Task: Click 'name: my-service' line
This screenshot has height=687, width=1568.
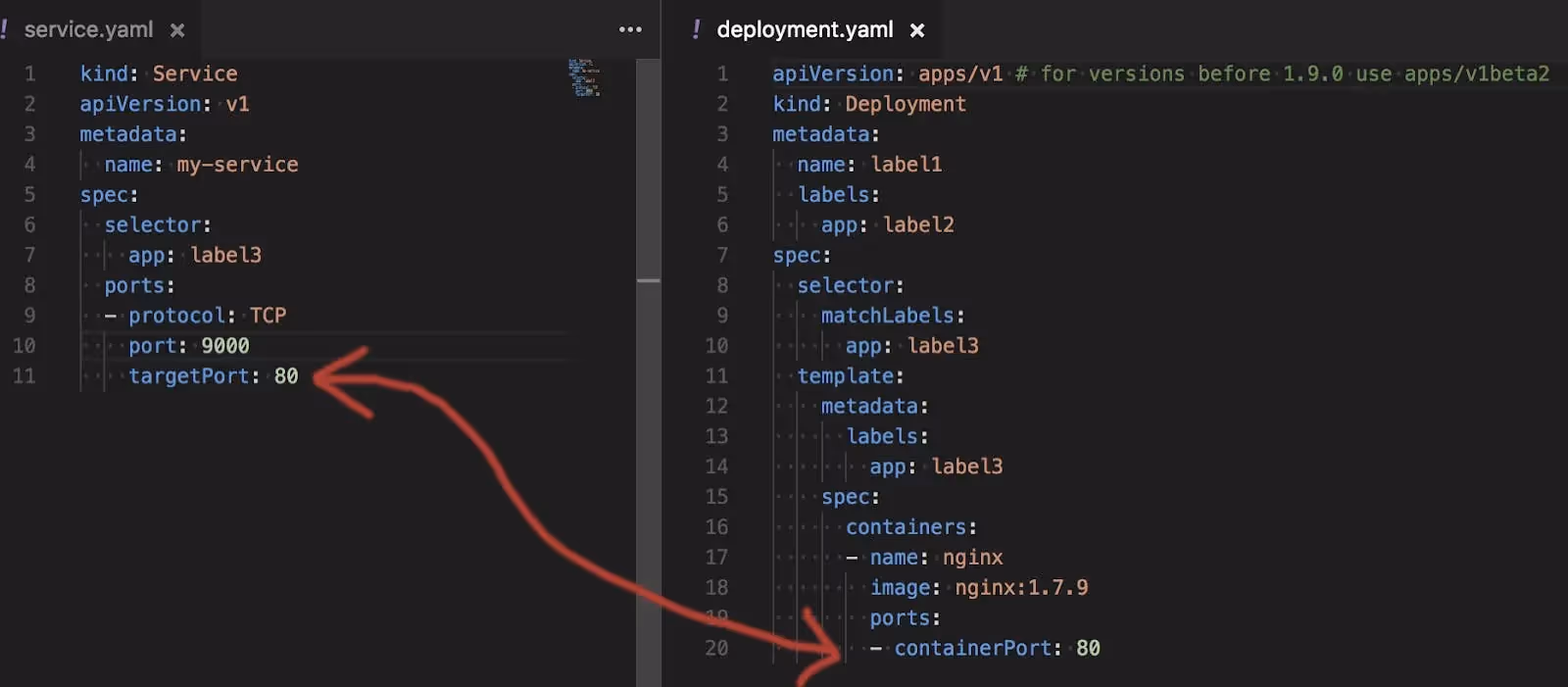Action: tap(201, 165)
